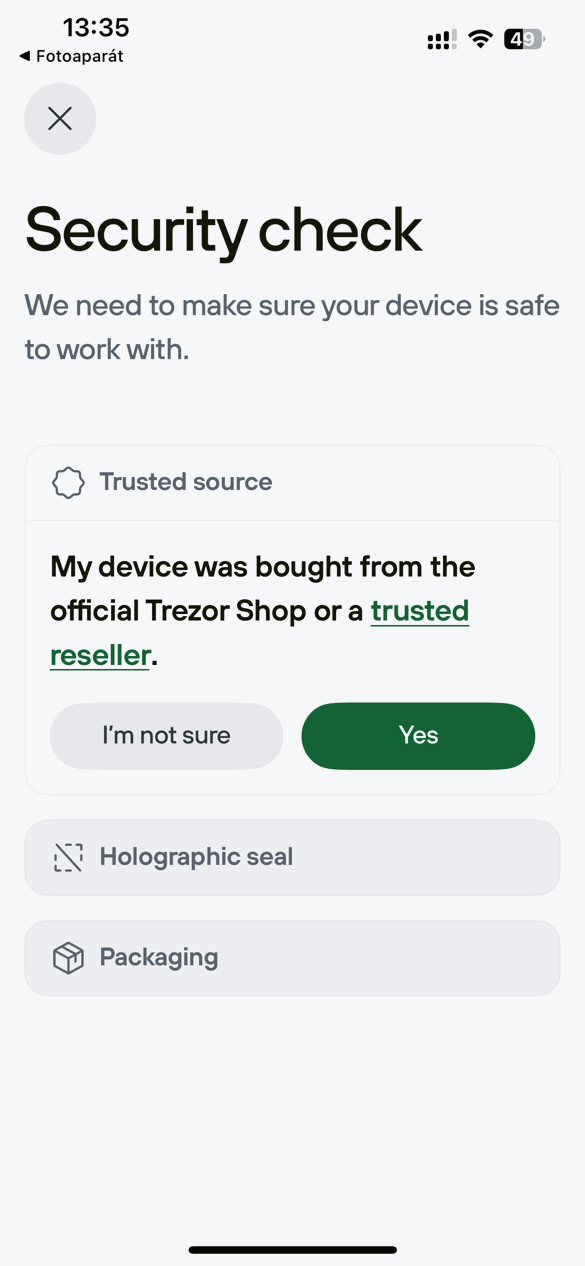The image size is (585, 1266).
Task: Tap the battery indicator showing 49
Action: 523,39
